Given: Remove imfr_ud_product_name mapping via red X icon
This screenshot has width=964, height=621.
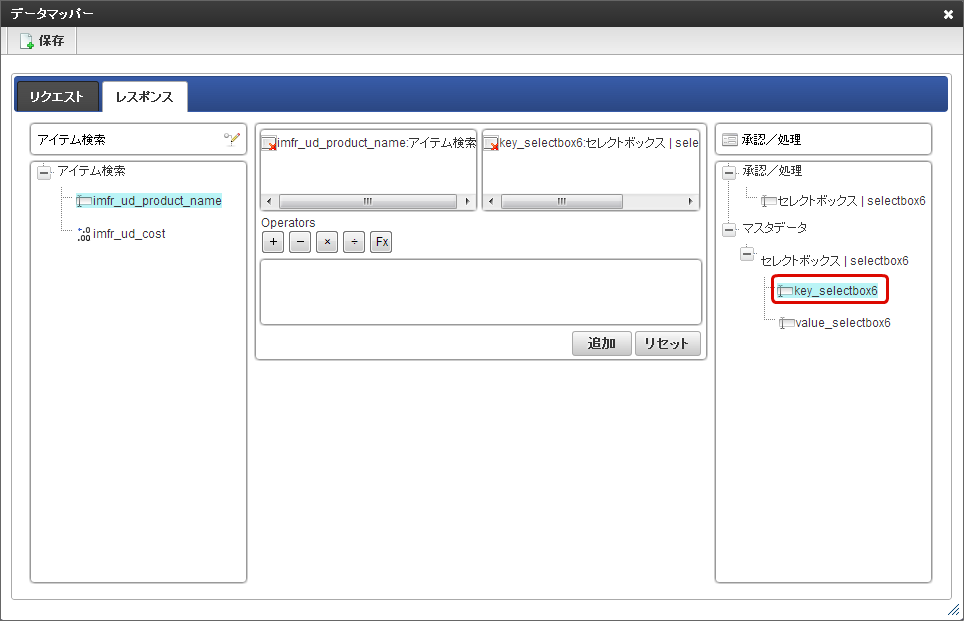Looking at the screenshot, I should (x=269, y=144).
